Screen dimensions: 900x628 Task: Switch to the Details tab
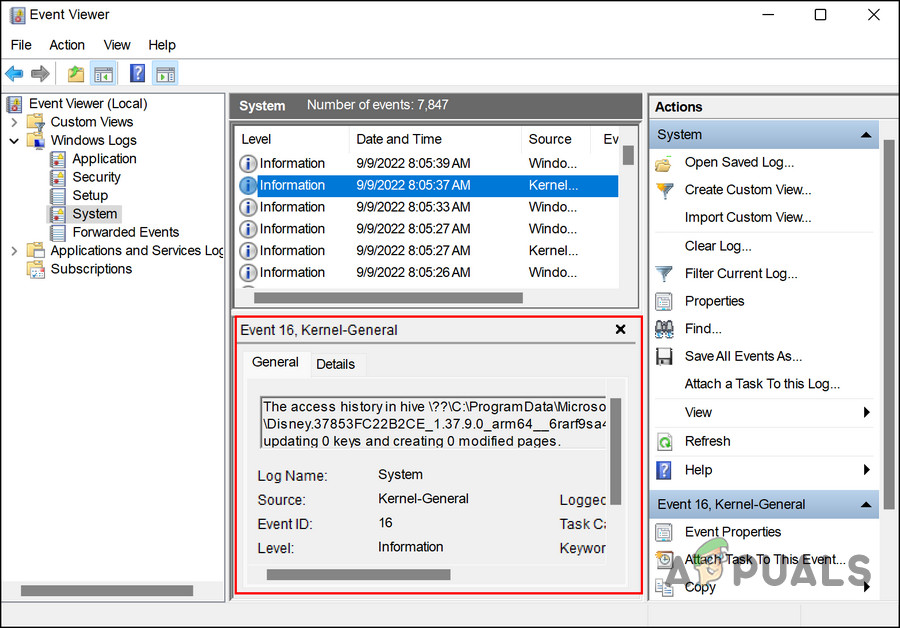coord(336,364)
